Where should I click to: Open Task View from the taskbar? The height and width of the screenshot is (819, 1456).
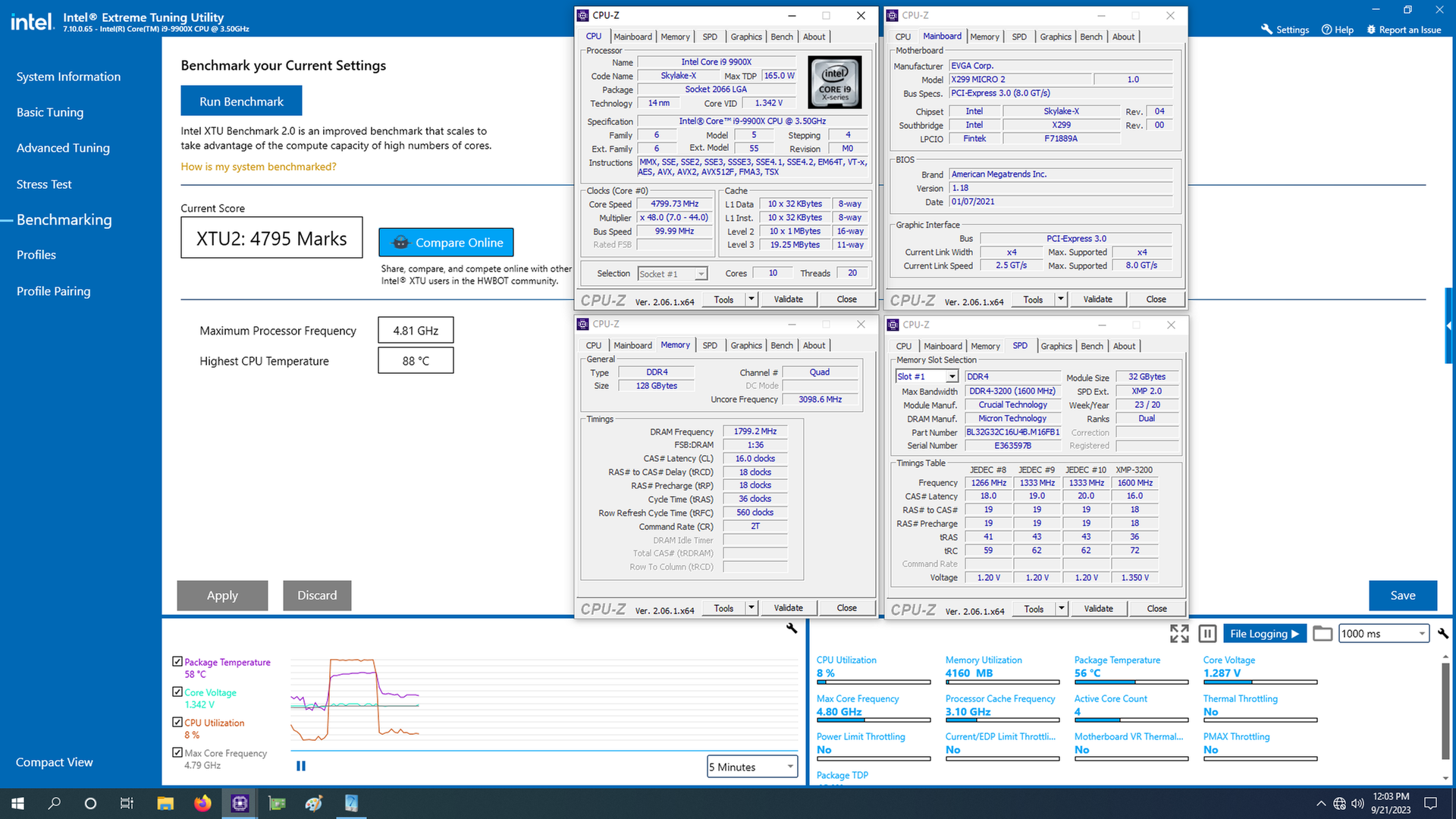pyautogui.click(x=127, y=803)
